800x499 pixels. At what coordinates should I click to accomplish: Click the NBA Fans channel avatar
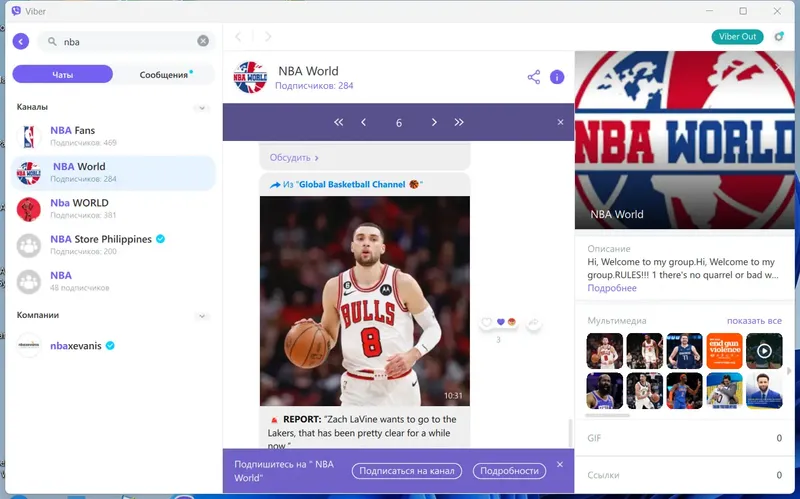click(x=29, y=137)
